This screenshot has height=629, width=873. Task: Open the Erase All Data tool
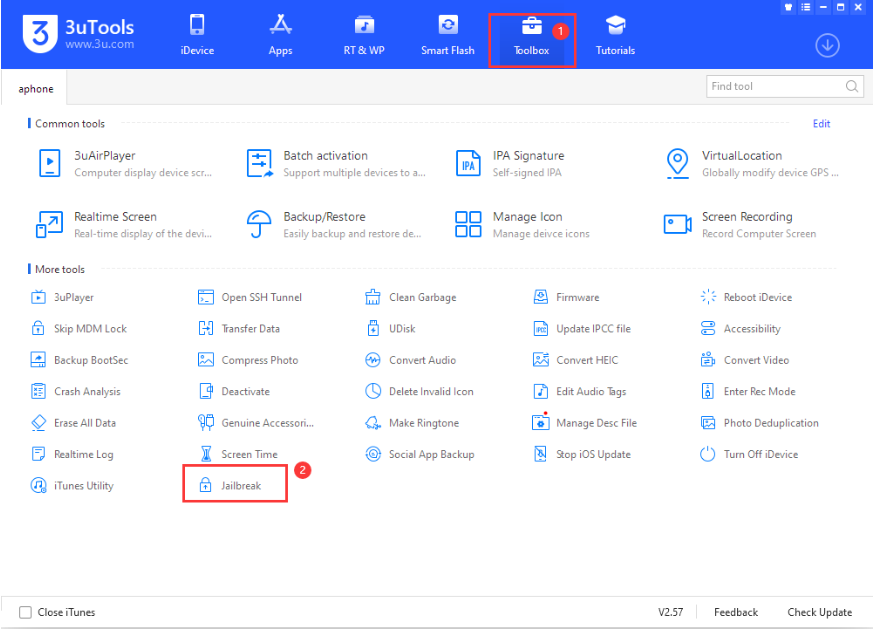(x=84, y=423)
